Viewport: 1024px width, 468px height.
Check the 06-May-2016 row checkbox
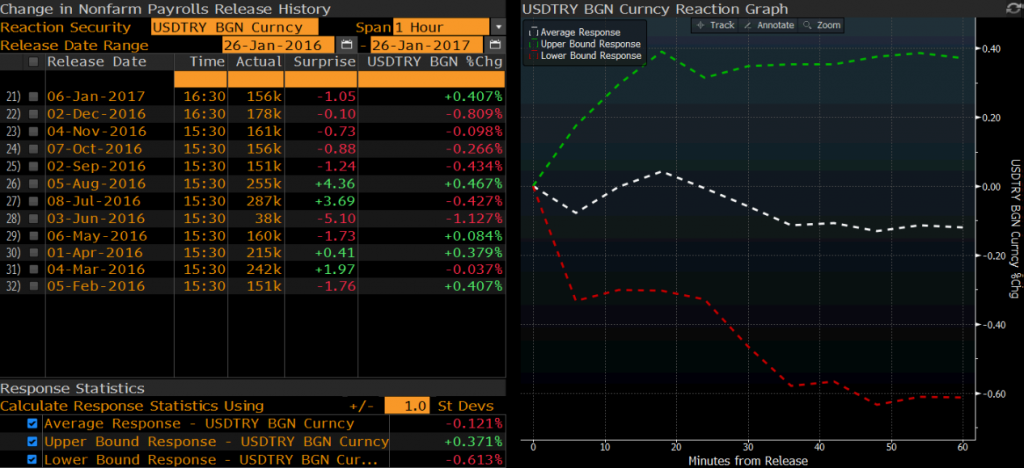(33, 235)
